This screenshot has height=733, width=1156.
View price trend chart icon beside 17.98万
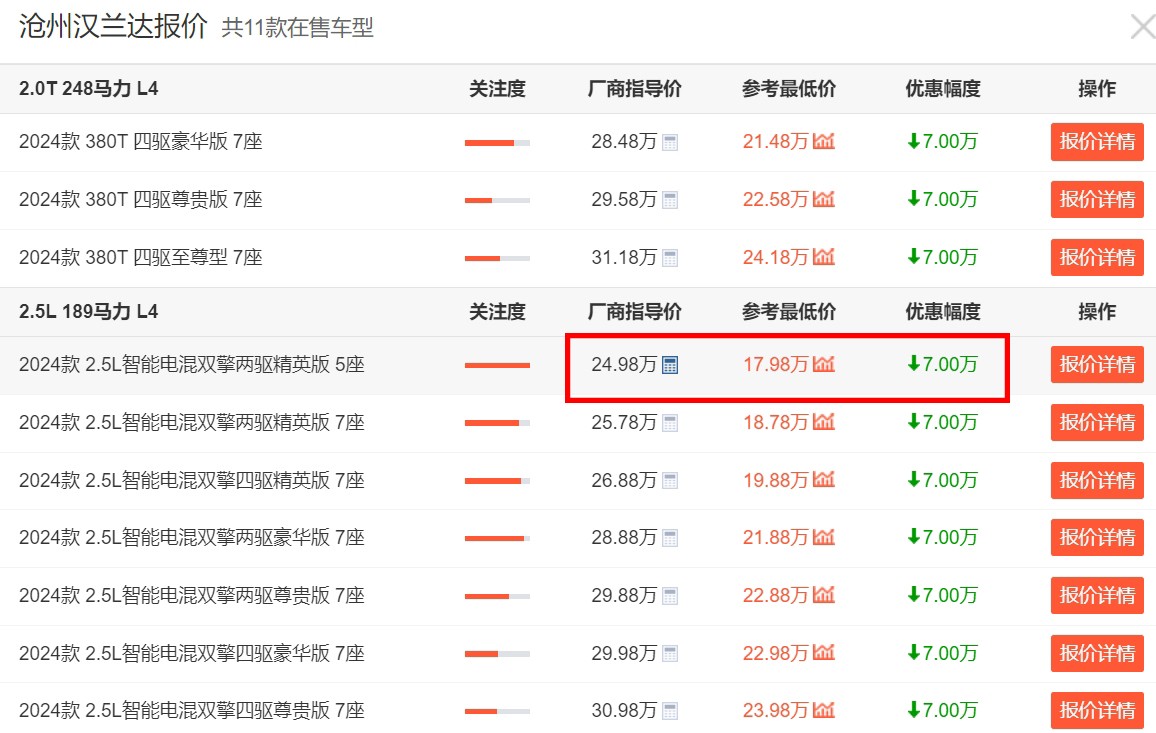point(824,364)
